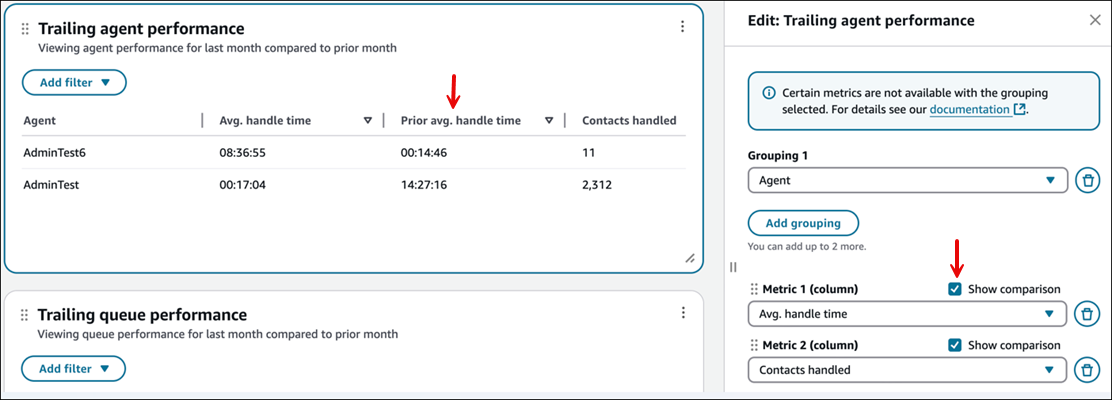Viewport: 1112px width, 400px height.
Task: Close the Edit panel
Action: click(1094, 20)
